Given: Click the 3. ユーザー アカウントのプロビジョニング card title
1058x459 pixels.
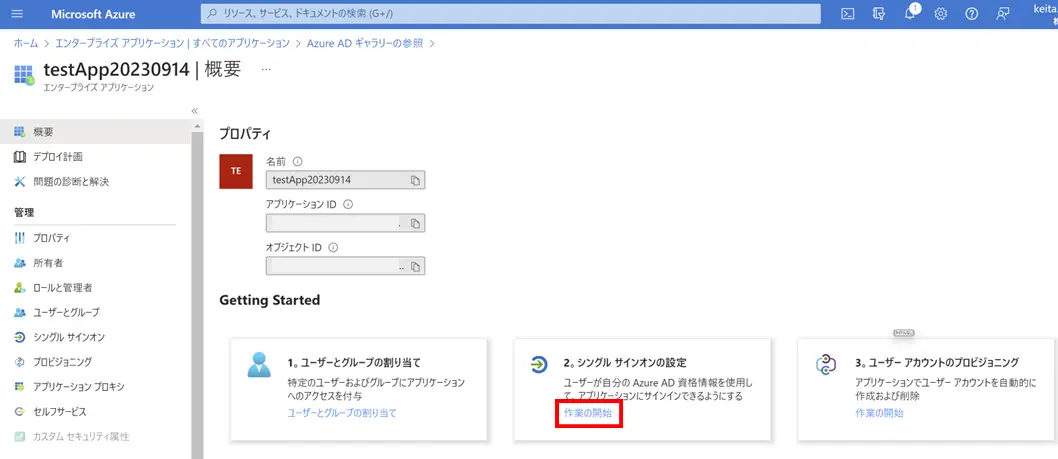Looking at the screenshot, I should (937, 362).
